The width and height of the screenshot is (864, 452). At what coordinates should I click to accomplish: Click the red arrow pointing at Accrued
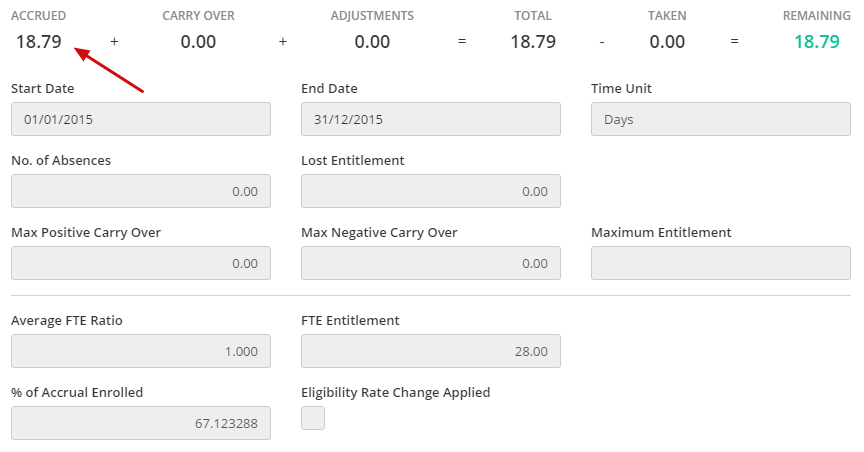point(110,70)
